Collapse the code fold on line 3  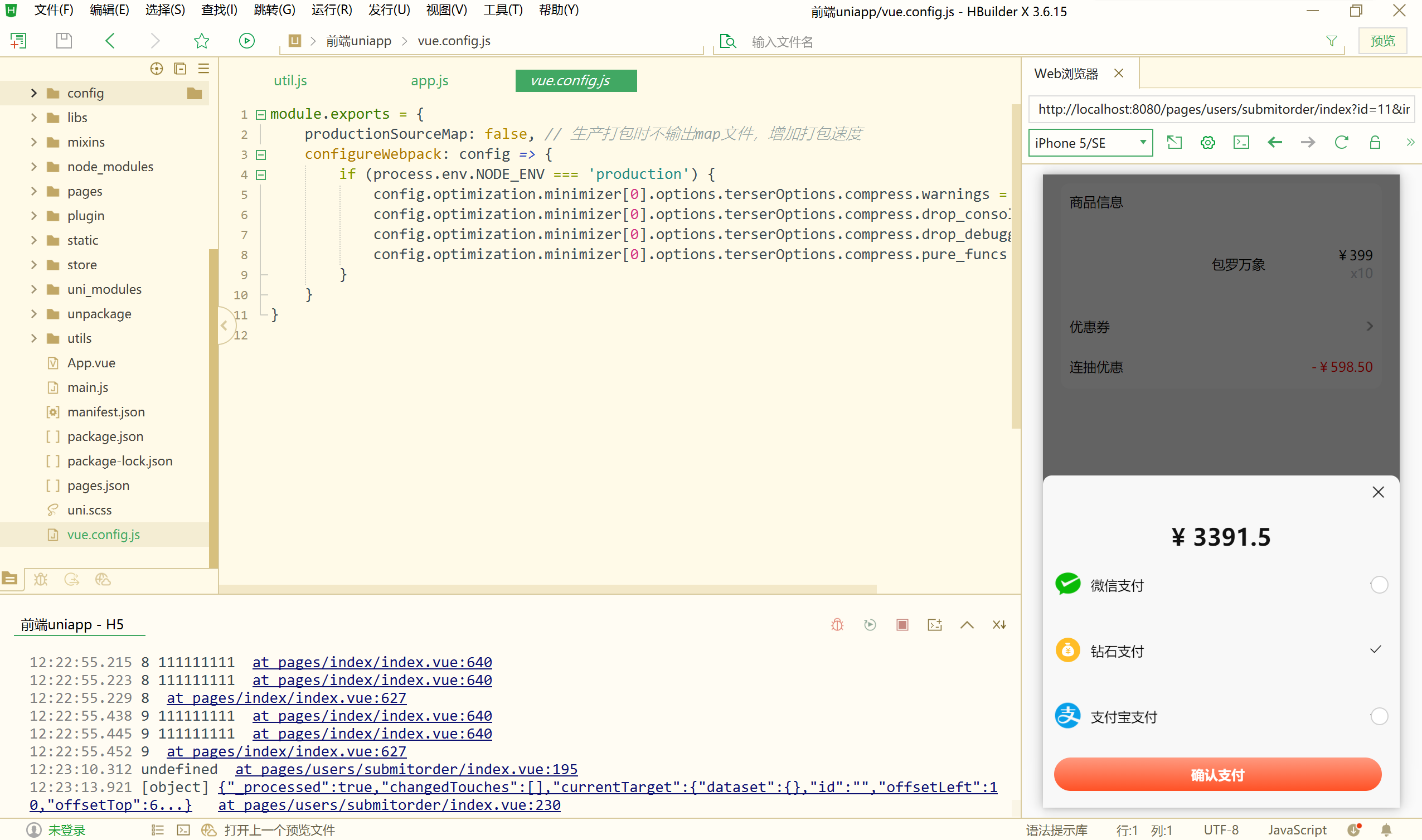point(261,154)
